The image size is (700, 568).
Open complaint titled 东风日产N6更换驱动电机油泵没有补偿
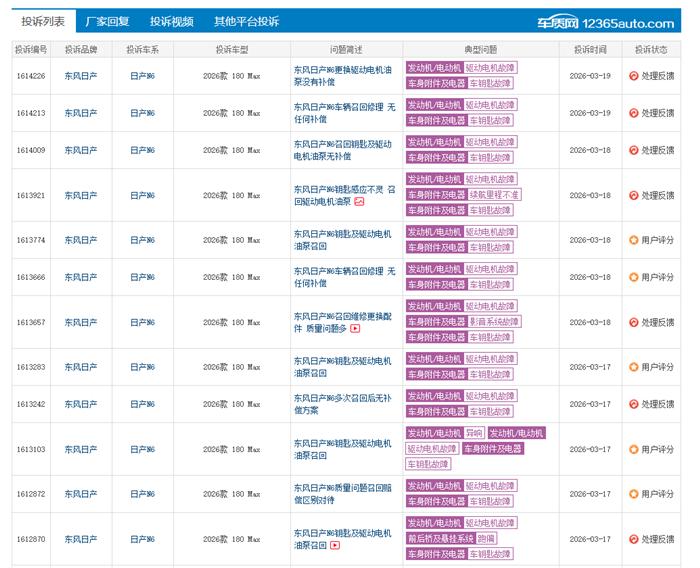pos(342,76)
